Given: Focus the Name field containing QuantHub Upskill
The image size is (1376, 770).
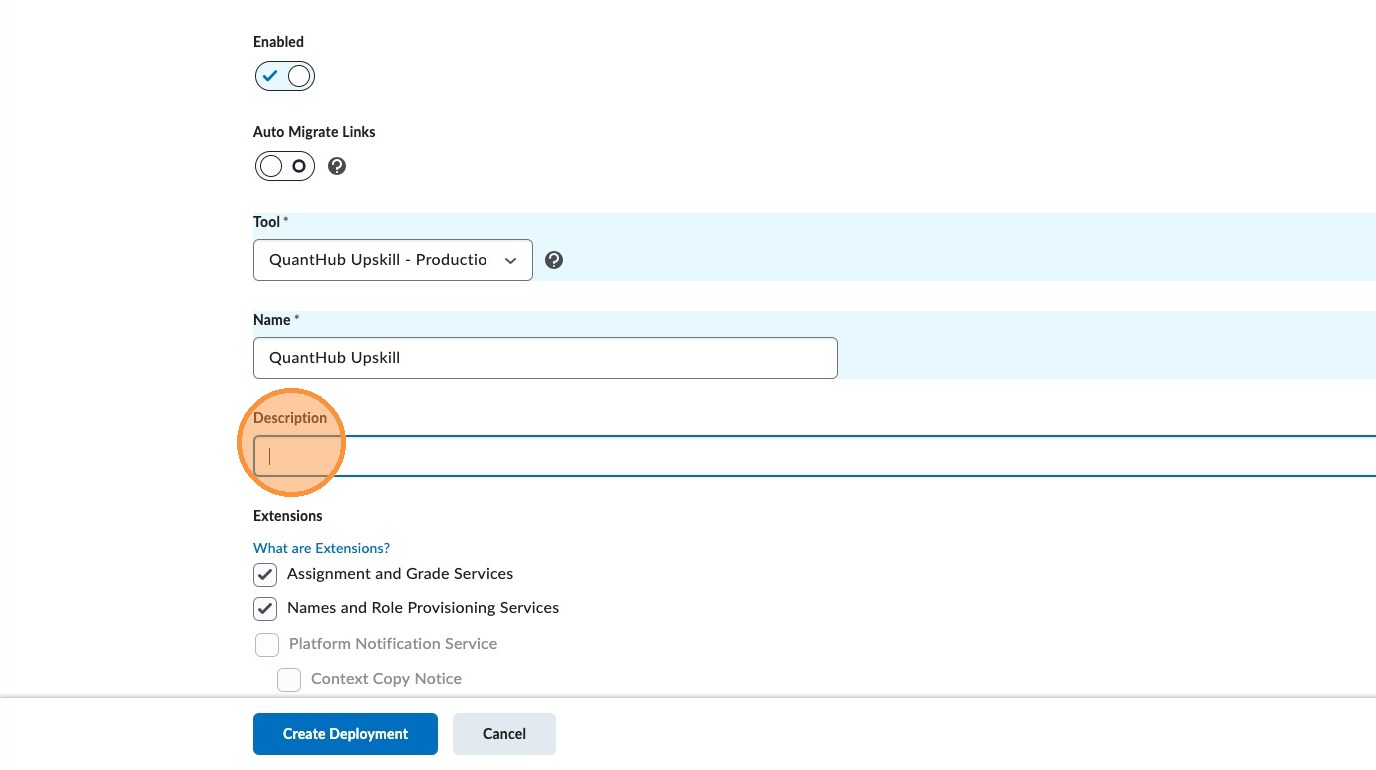Looking at the screenshot, I should pos(545,358).
